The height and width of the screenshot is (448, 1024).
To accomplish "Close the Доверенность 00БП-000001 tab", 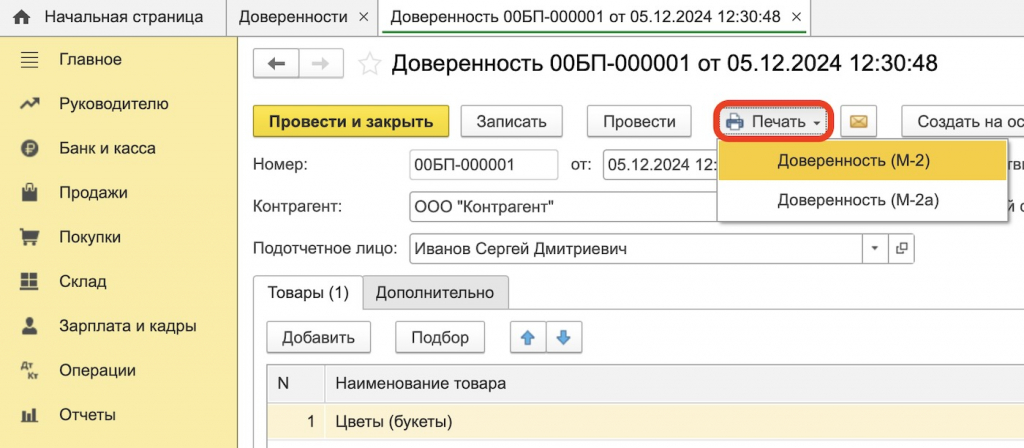I will coord(795,17).
